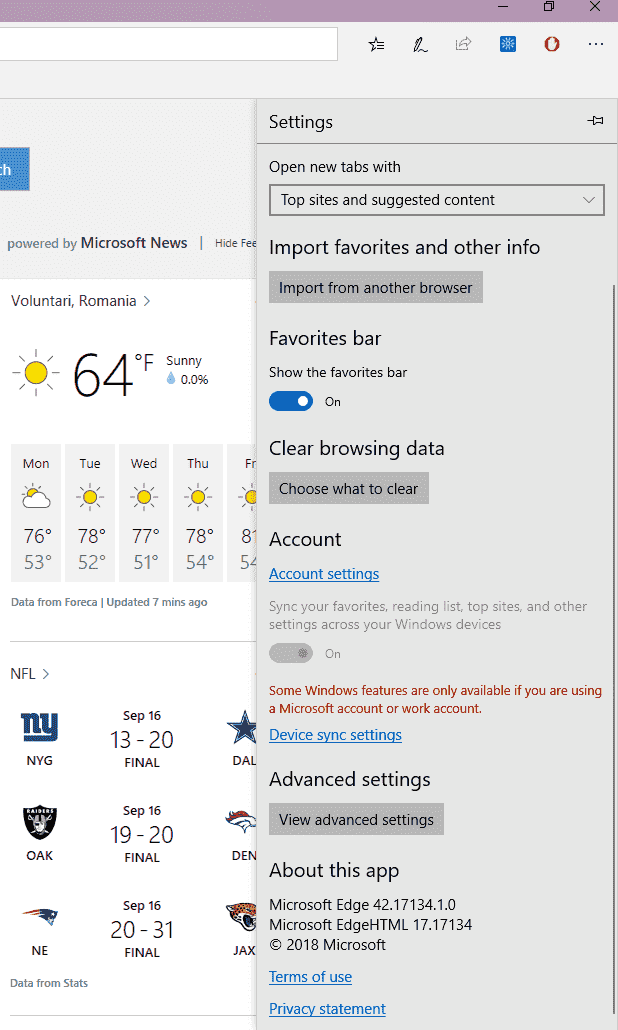Click the Oakland Raiders logo
The height and width of the screenshot is (1030, 618).
[39, 822]
